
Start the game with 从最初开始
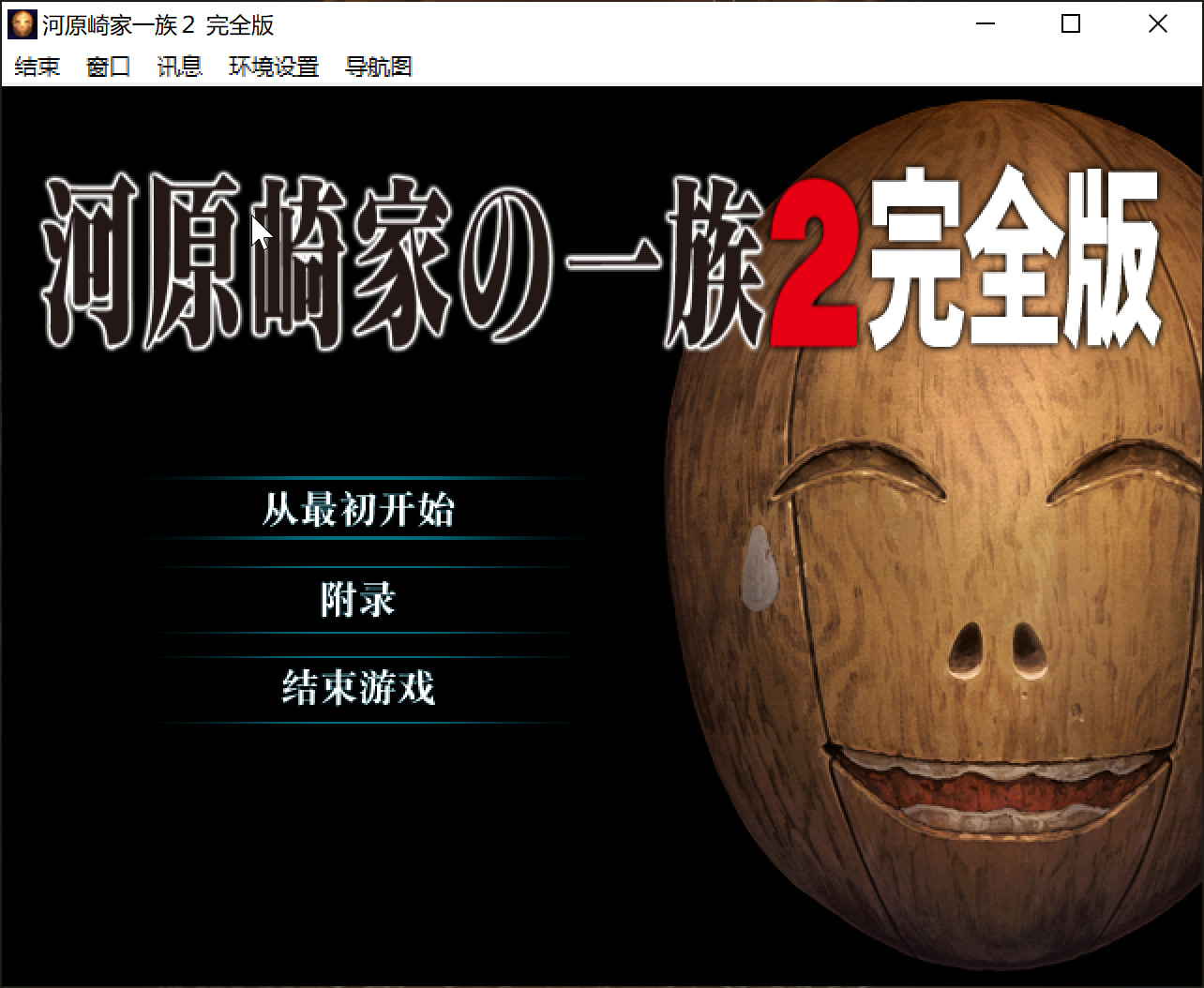point(358,510)
